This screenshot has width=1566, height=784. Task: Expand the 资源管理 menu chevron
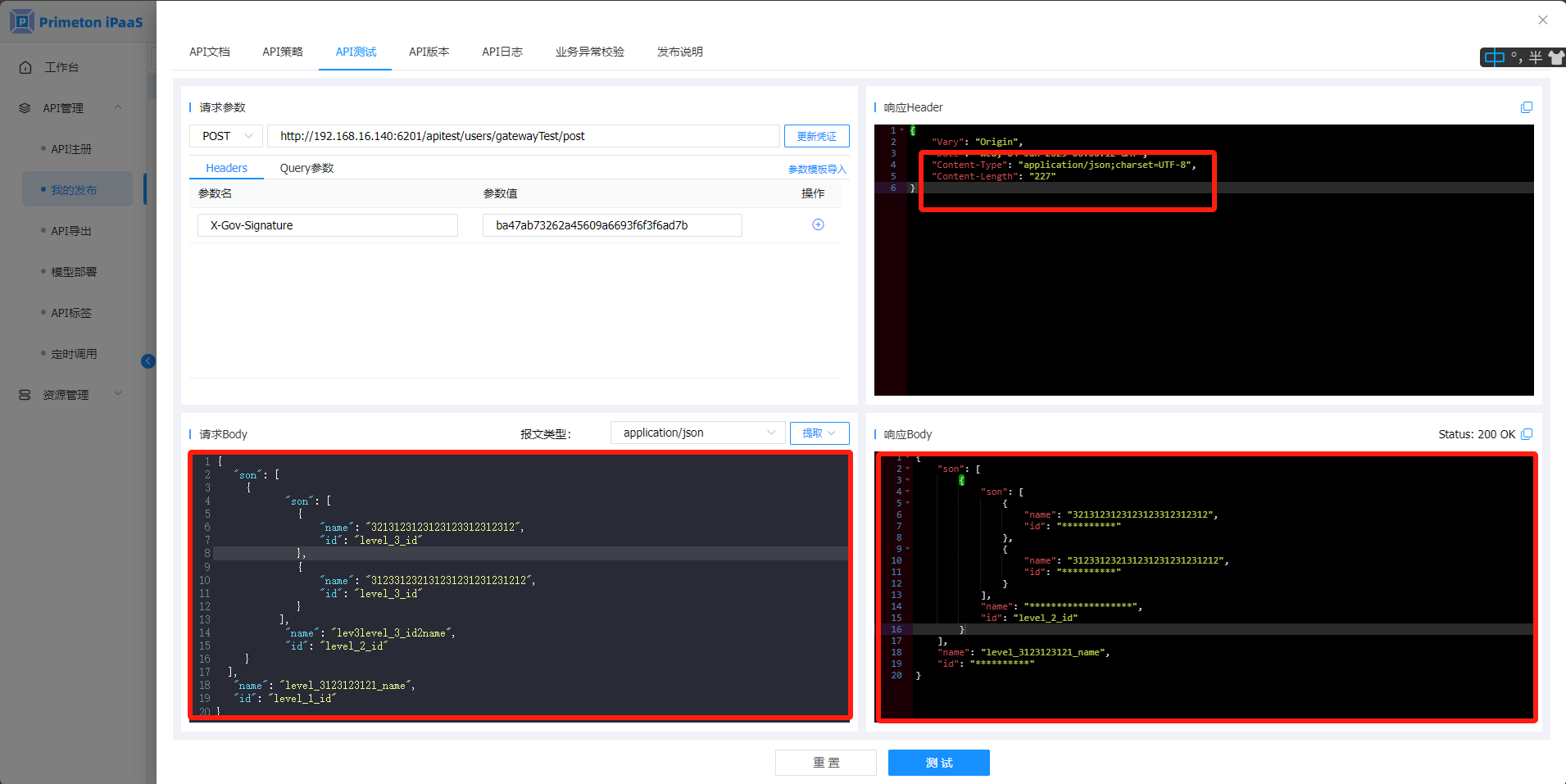point(118,394)
